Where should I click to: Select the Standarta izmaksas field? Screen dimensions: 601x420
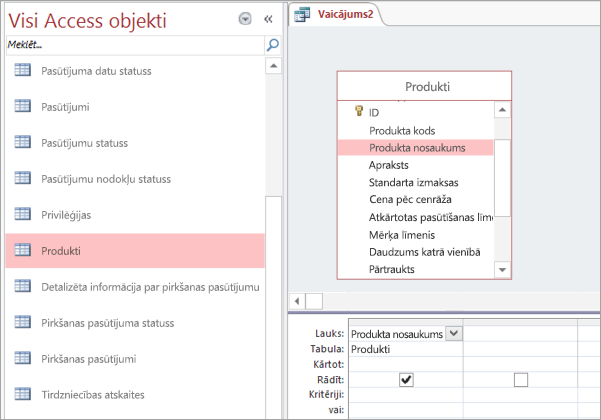[414, 182]
